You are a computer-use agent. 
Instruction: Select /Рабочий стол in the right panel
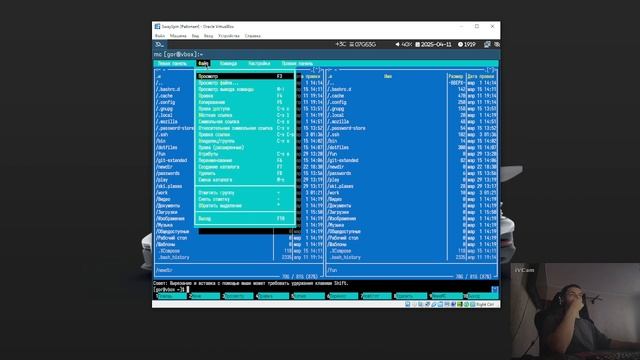pyautogui.click(x=343, y=238)
